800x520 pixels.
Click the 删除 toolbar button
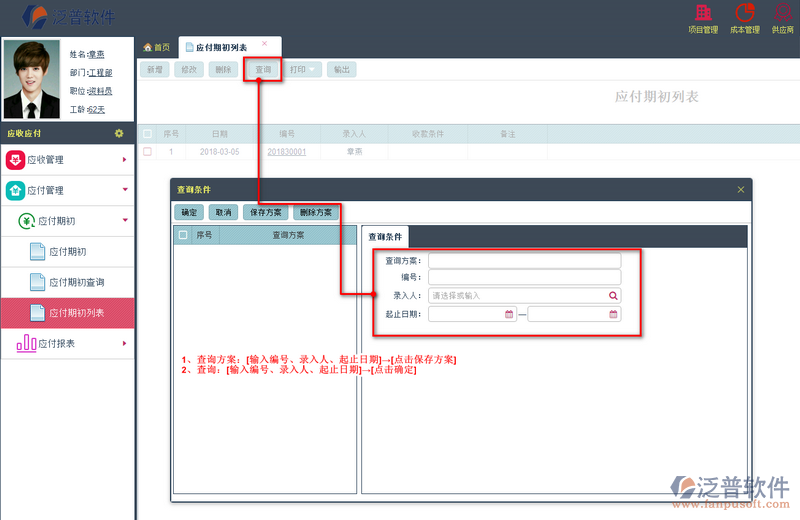point(223,69)
